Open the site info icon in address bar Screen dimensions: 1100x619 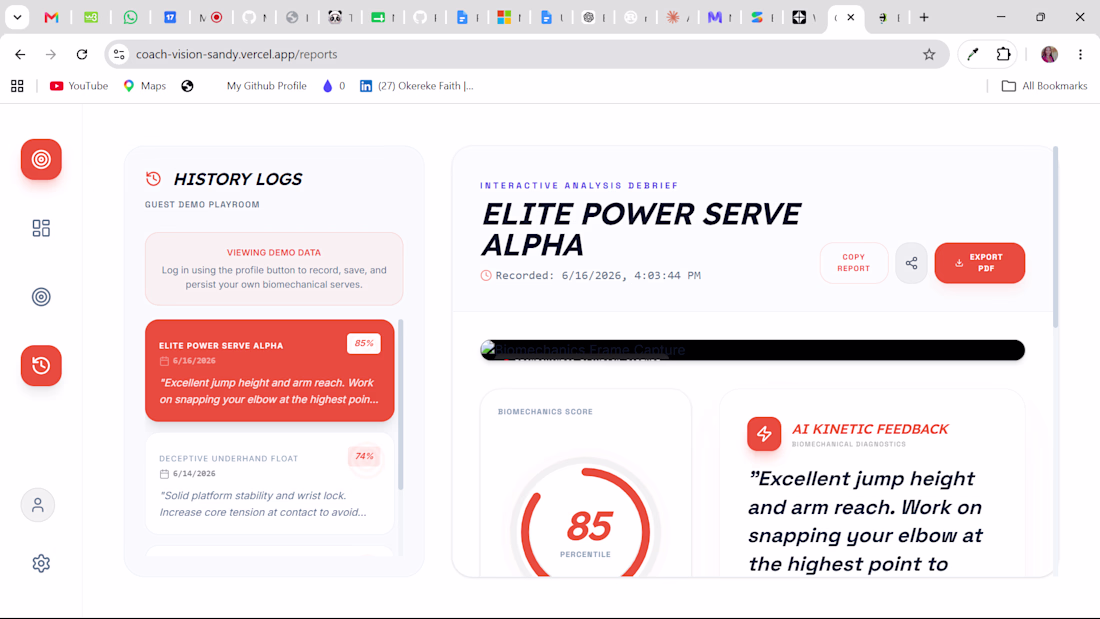point(119,54)
